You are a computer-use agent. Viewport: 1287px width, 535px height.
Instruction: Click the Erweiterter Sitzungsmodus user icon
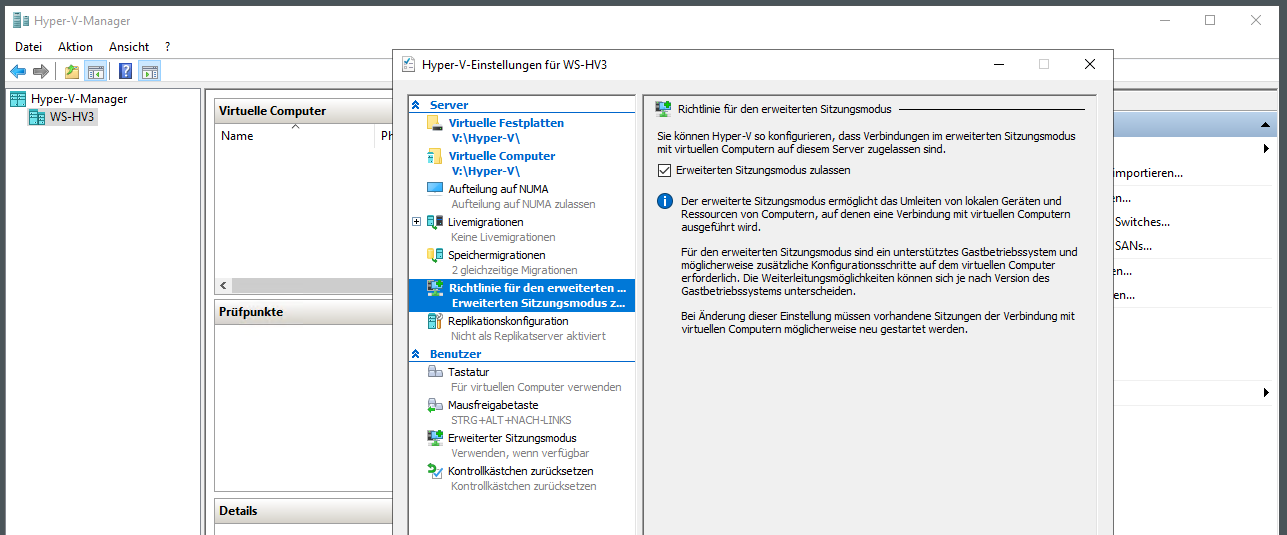coord(435,438)
